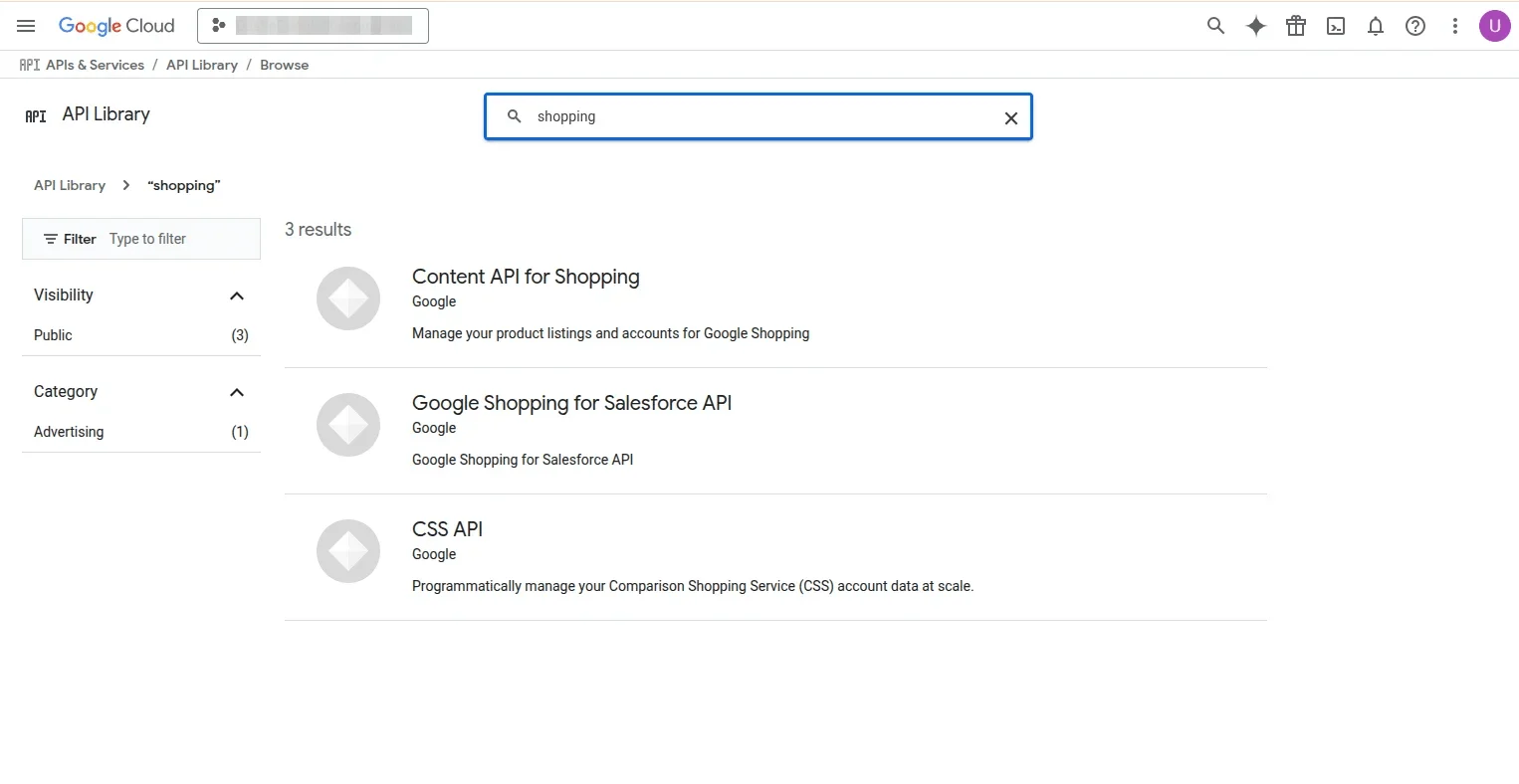This screenshot has height=784, width=1519.
Task: Navigate to APIs & Services breadcrumb
Action: (x=95, y=65)
